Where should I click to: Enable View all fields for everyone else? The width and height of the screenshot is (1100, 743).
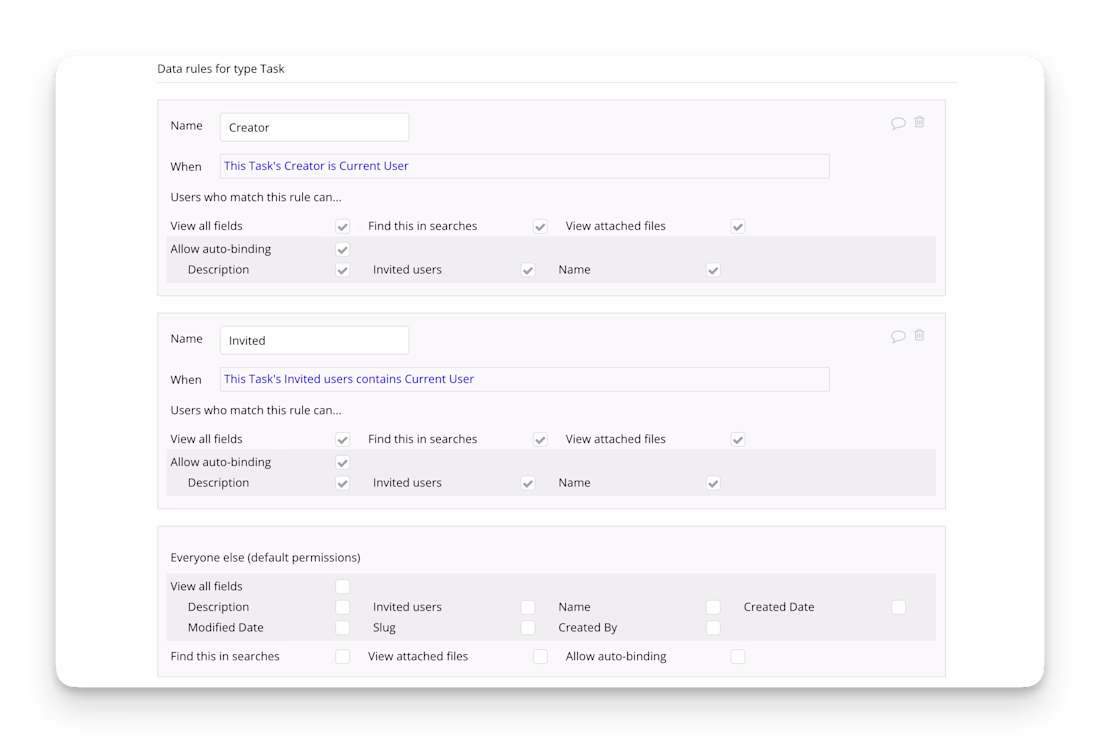(343, 587)
